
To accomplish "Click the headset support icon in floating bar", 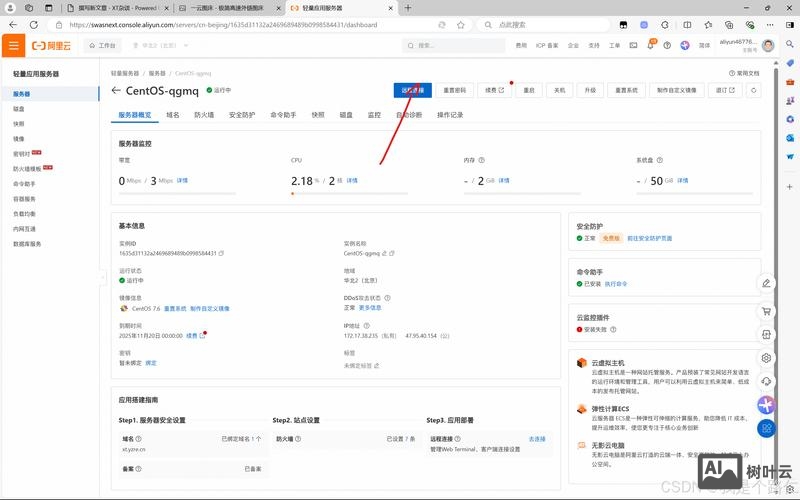I will point(766,381).
